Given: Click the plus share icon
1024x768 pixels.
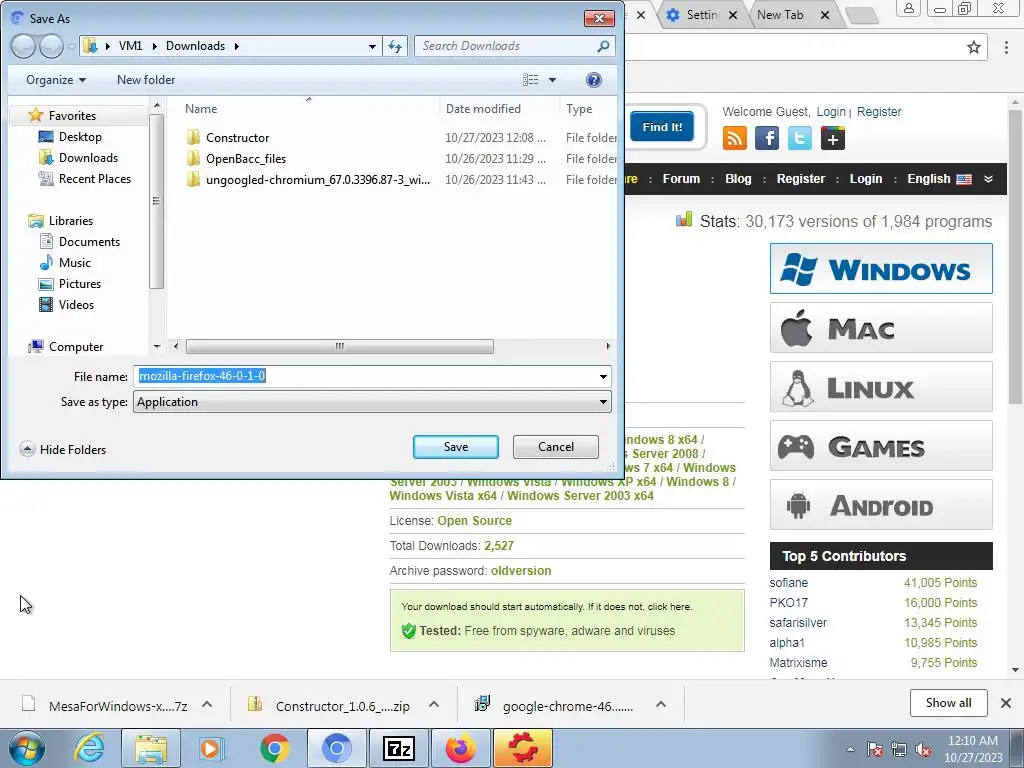Looking at the screenshot, I should click(833, 138).
